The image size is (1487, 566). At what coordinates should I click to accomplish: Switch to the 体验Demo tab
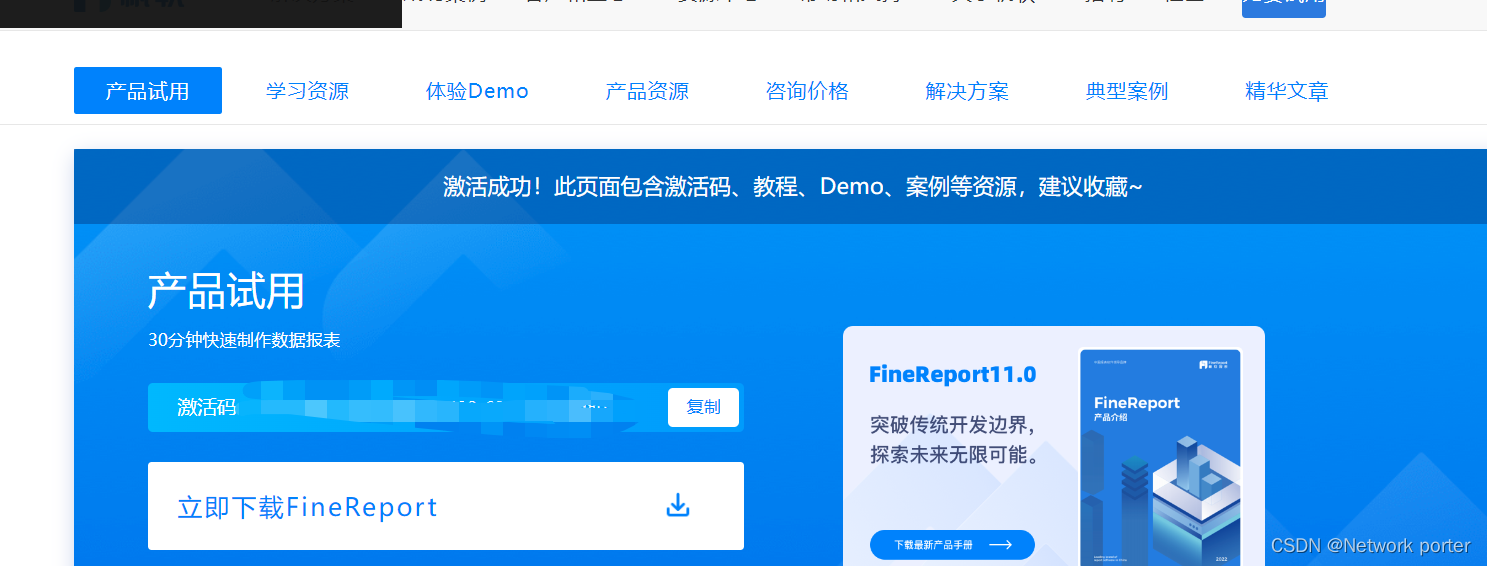[477, 91]
